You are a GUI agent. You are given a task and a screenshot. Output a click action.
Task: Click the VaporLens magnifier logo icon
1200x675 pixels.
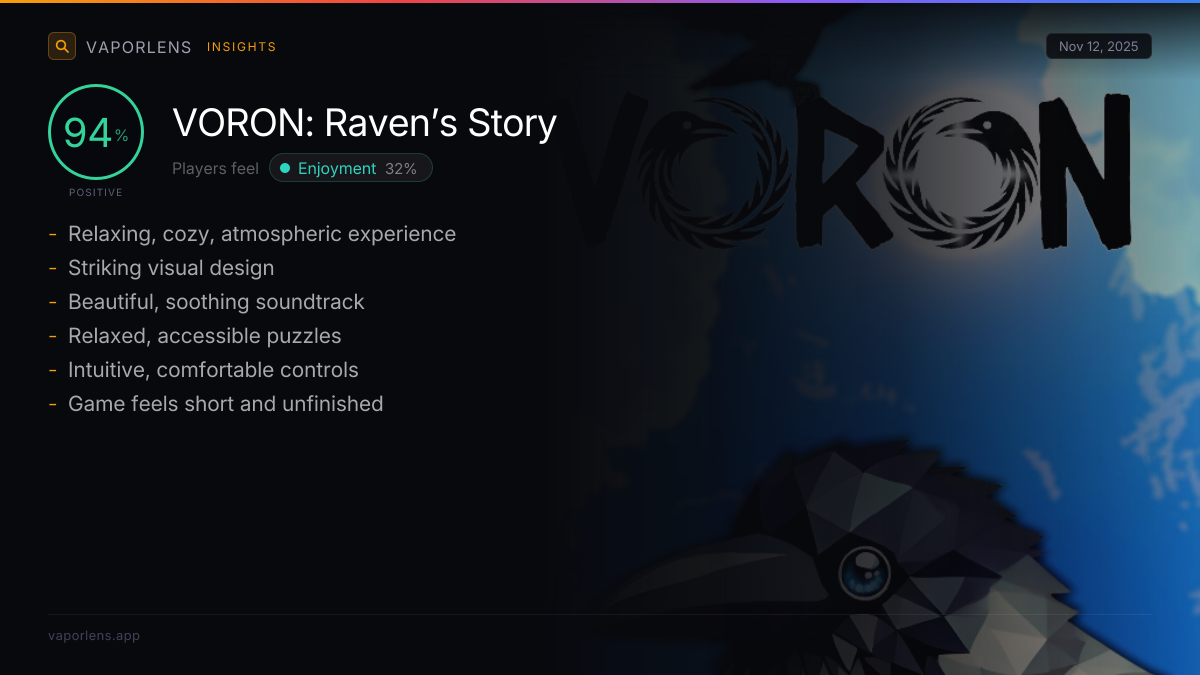tap(62, 46)
